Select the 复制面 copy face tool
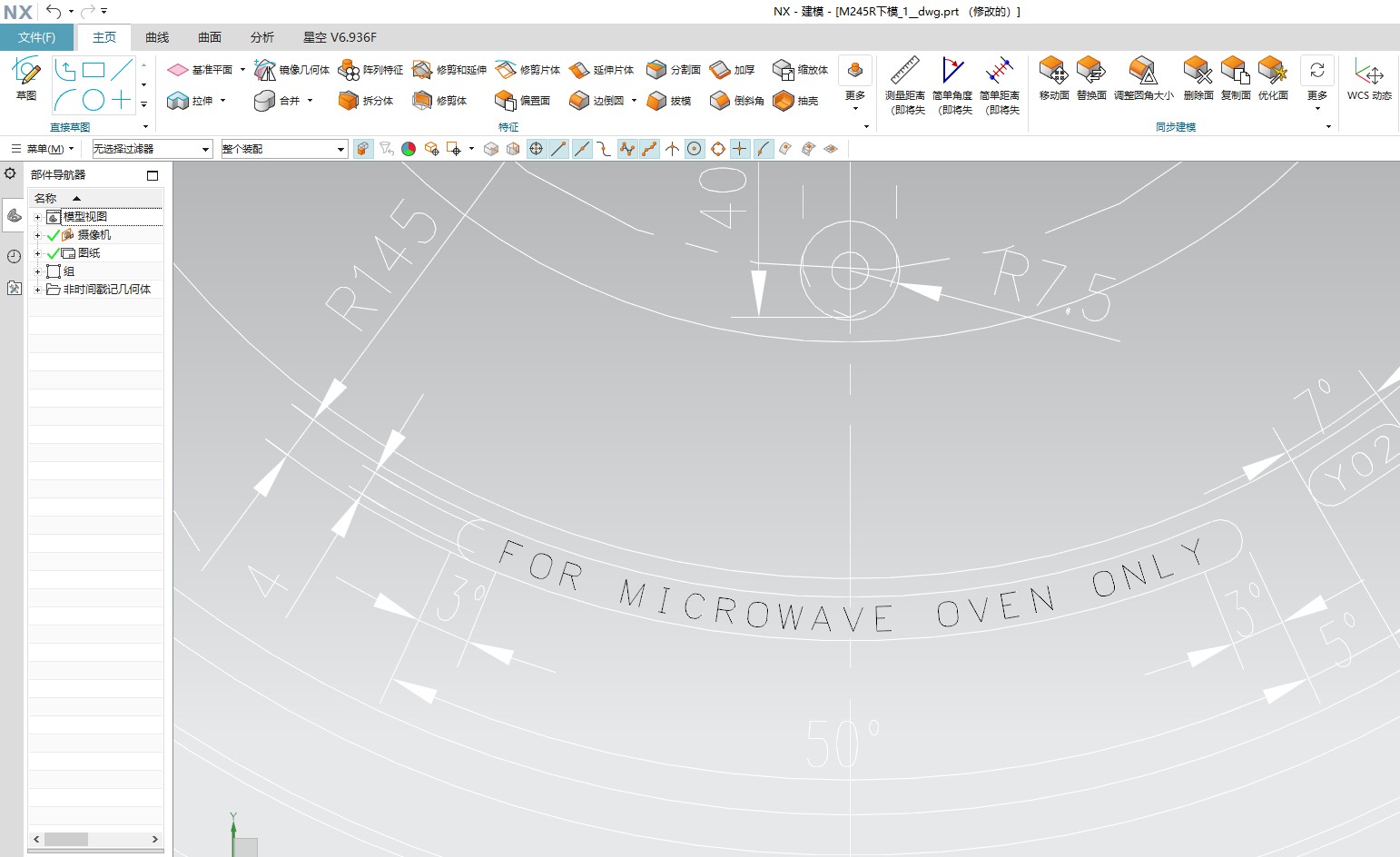The height and width of the screenshot is (857, 1400). click(x=1236, y=78)
